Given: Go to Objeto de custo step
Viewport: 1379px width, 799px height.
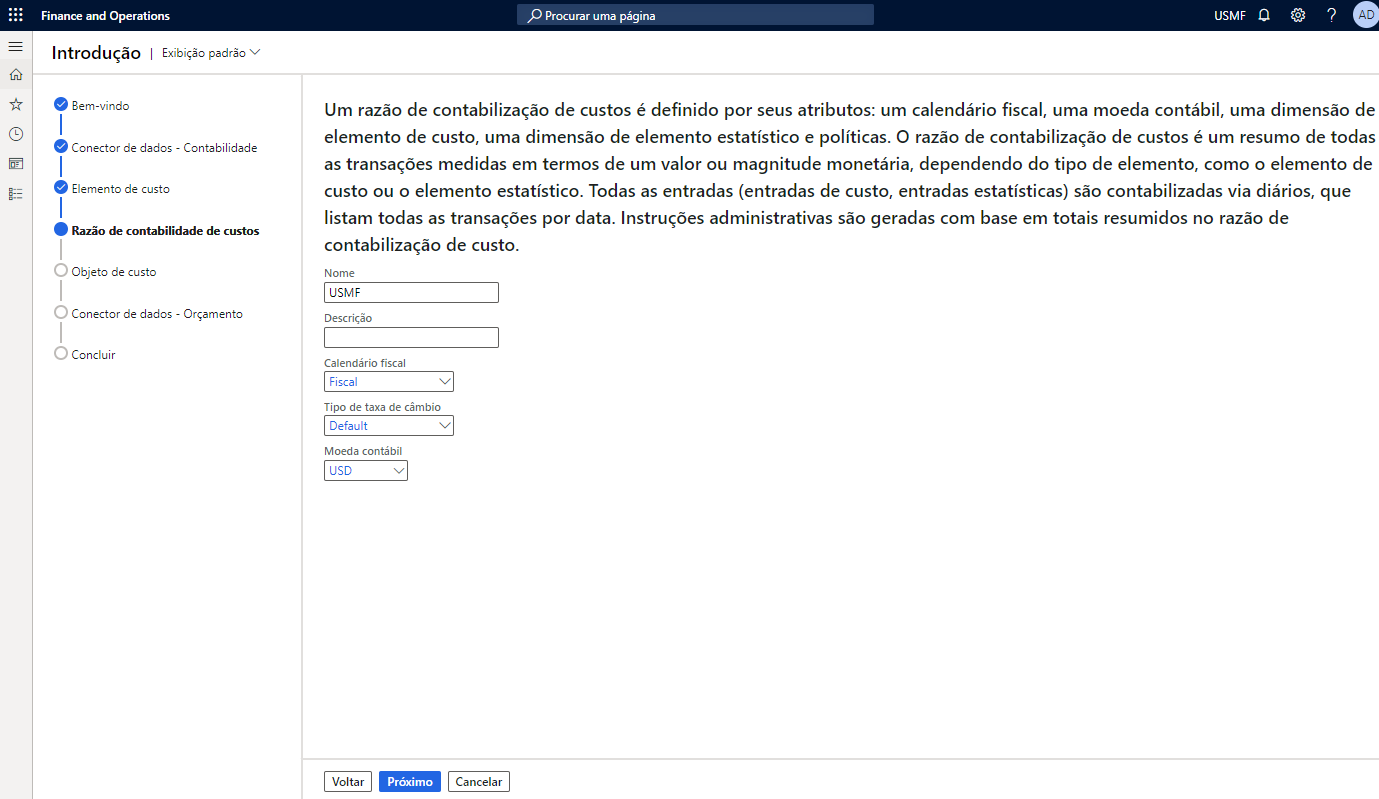Looking at the screenshot, I should coord(114,272).
